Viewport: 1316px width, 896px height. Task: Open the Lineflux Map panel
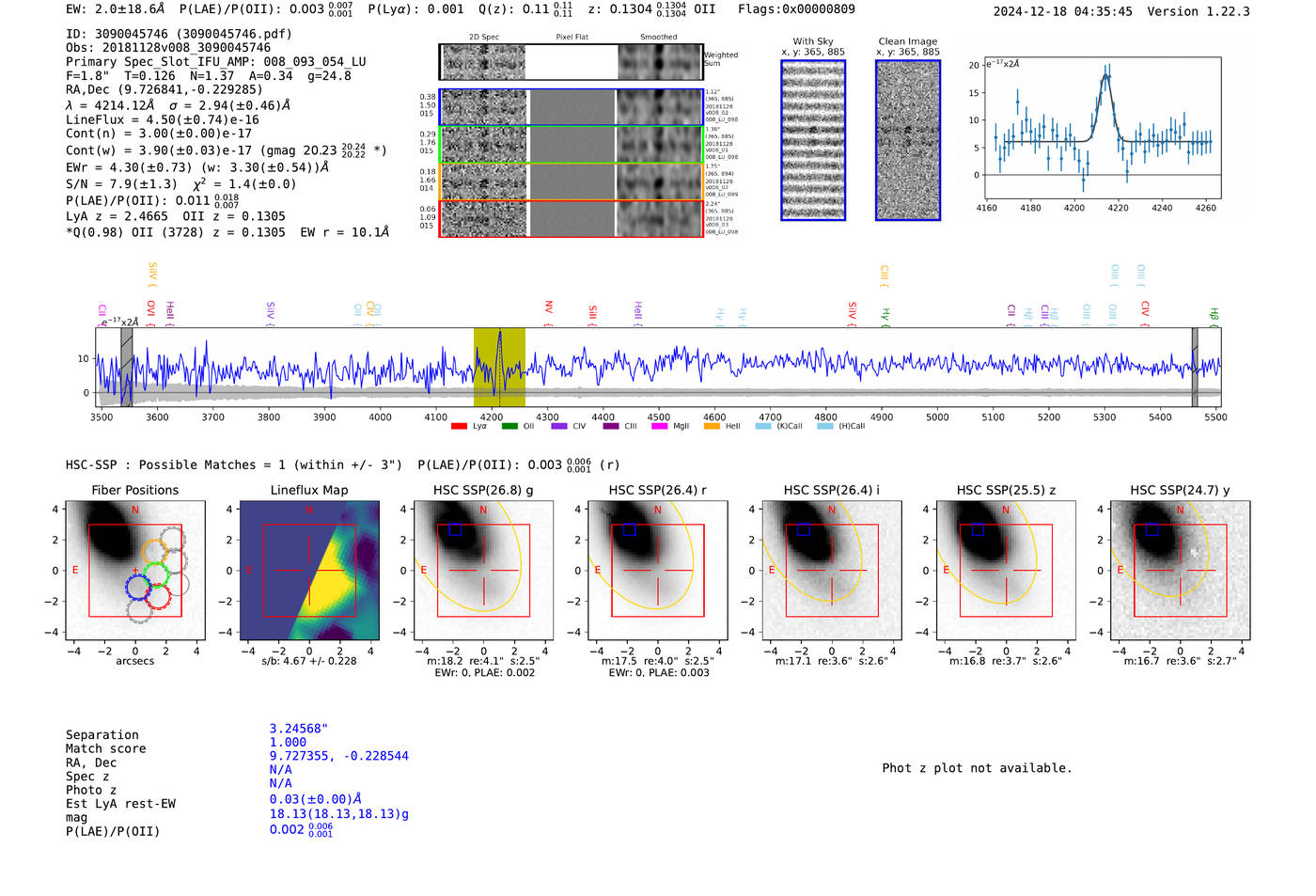point(309,570)
